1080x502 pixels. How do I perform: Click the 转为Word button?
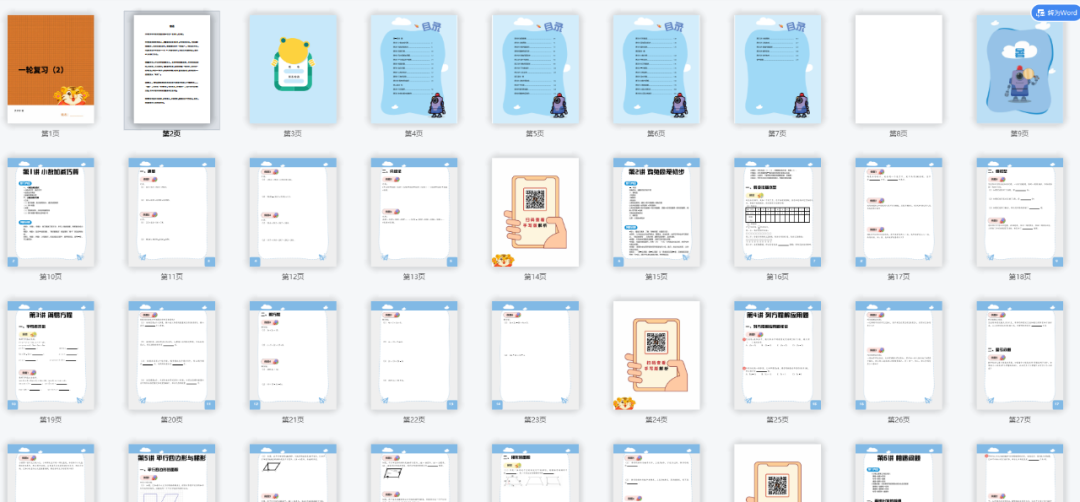1055,13
